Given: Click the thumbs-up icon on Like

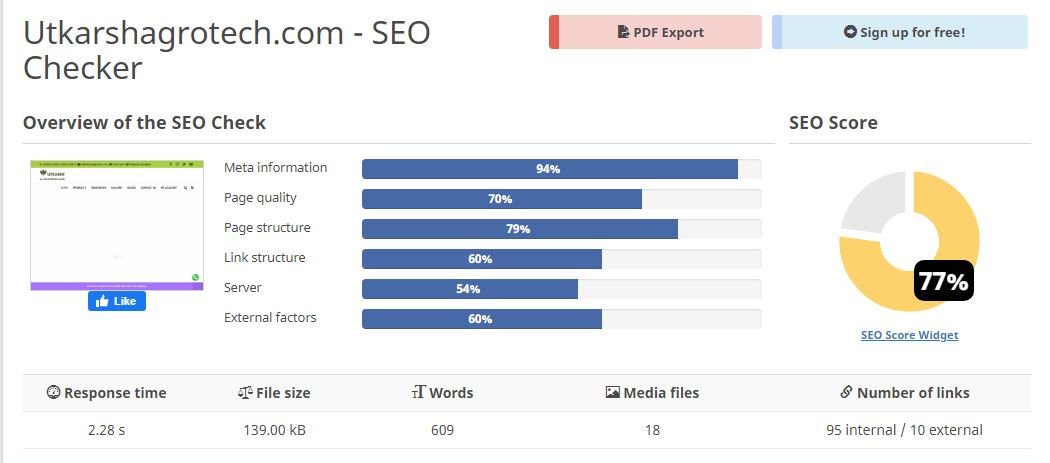Looking at the screenshot, I should point(104,301).
